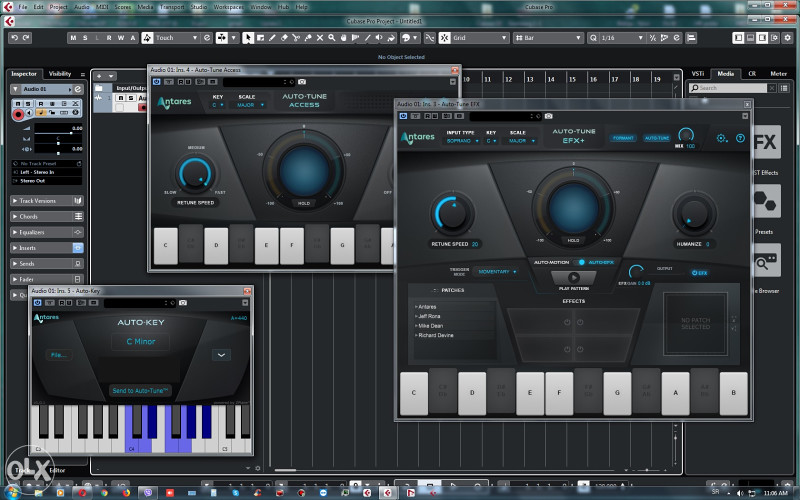Click the Redo arrow in toolbar

point(26,38)
